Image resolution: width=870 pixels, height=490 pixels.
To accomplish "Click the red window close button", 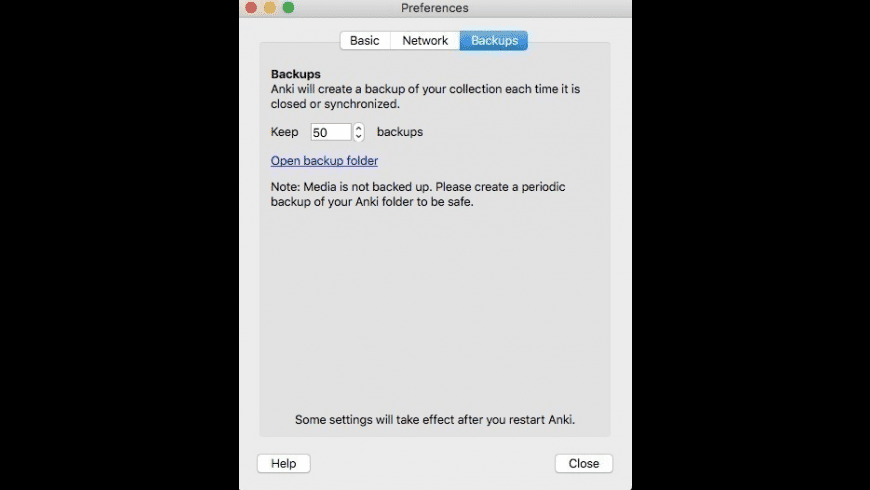I will coord(251,7).
